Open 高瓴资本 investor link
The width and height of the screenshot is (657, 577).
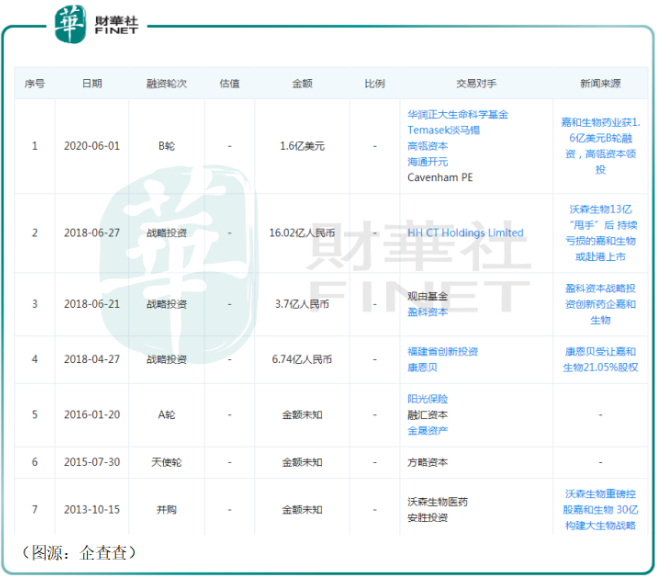[427, 146]
